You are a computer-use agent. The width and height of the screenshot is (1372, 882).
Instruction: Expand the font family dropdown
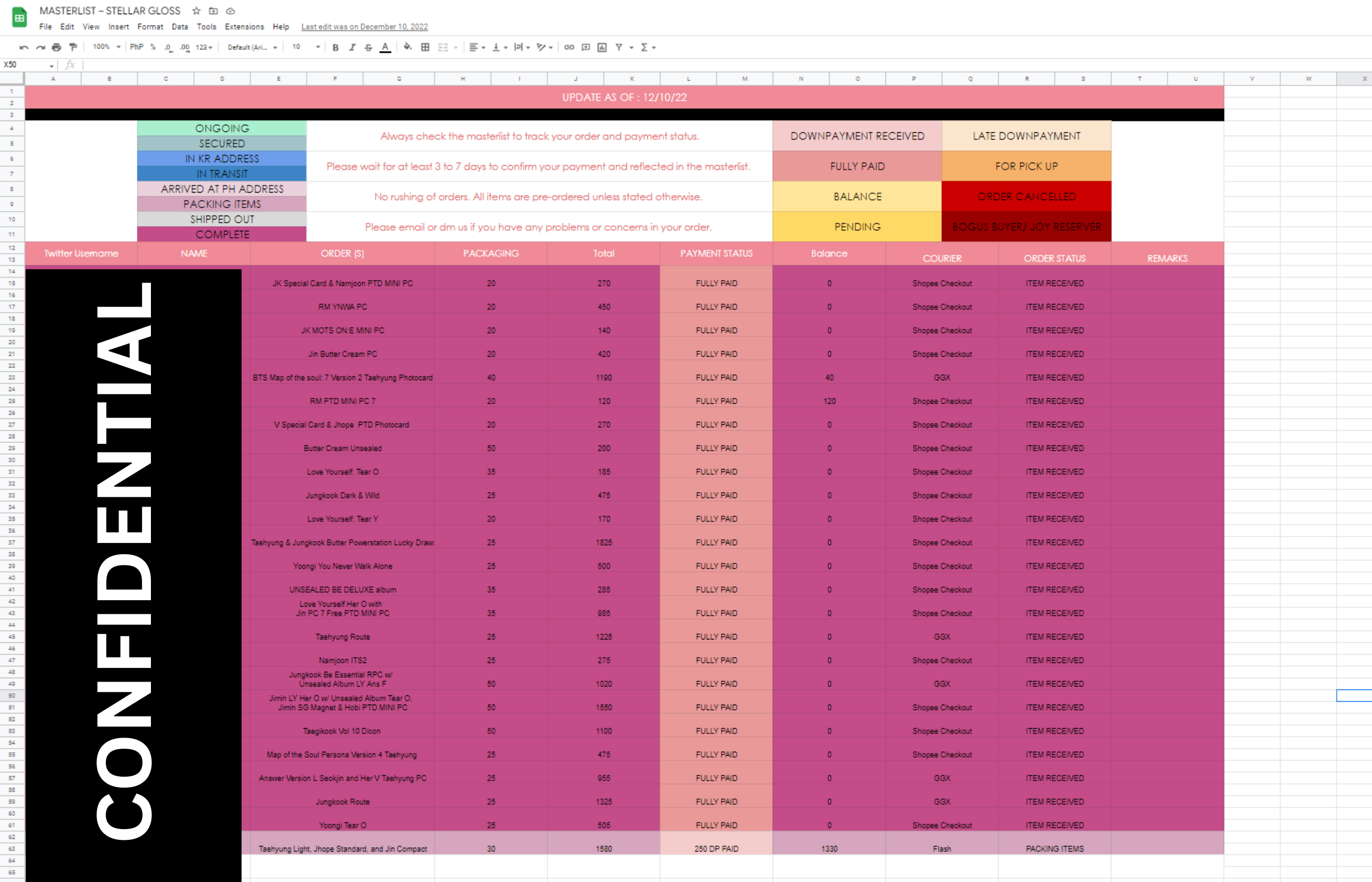click(252, 47)
